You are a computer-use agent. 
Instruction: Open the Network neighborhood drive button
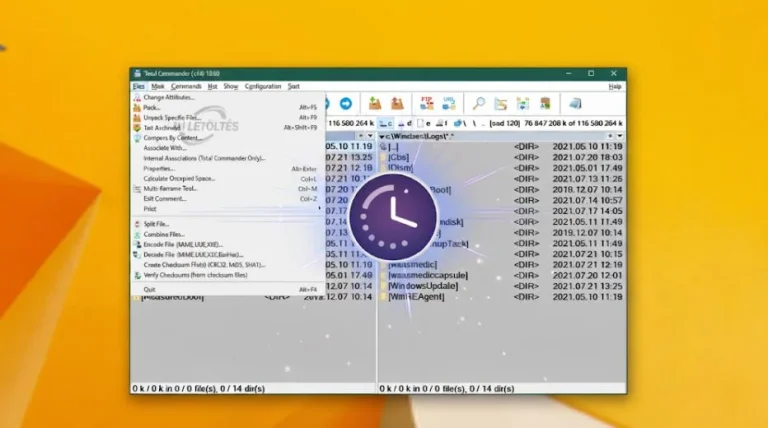[x=459, y=123]
